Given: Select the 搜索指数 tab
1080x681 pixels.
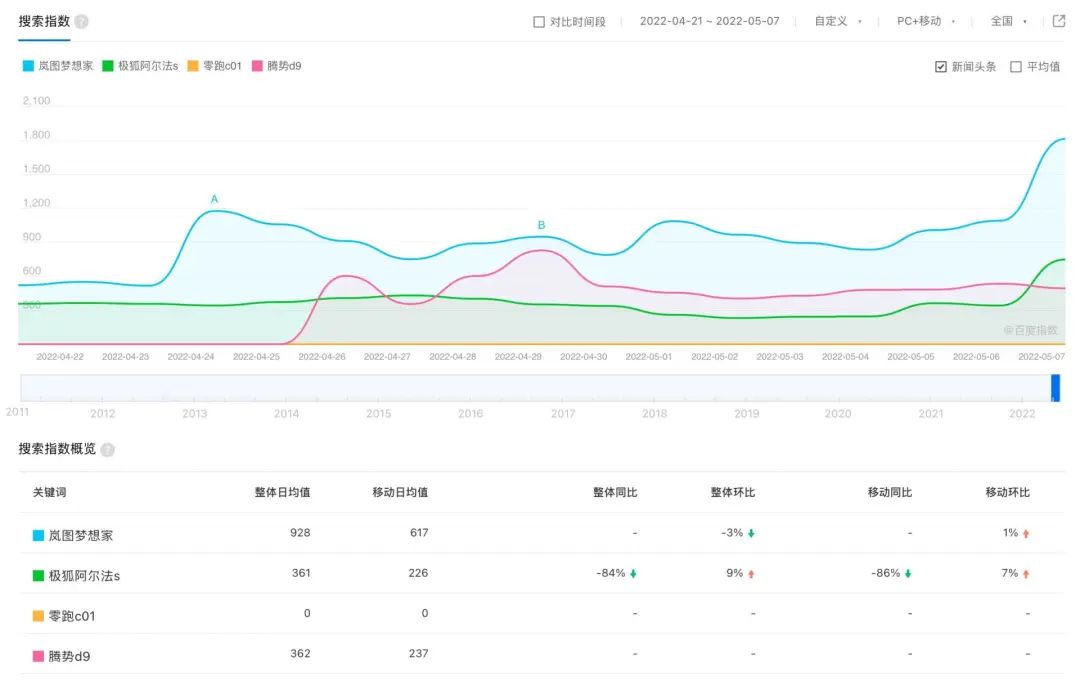Looking at the screenshot, I should coord(44,21).
